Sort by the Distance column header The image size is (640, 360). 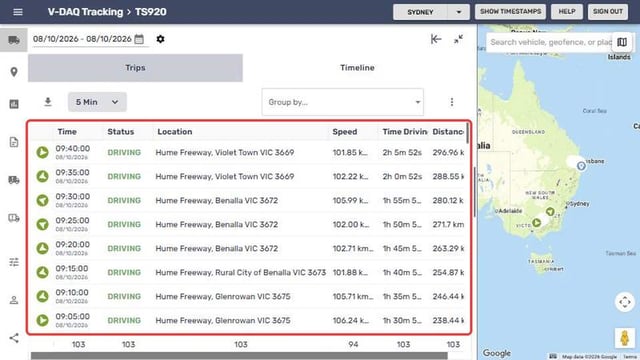448,132
